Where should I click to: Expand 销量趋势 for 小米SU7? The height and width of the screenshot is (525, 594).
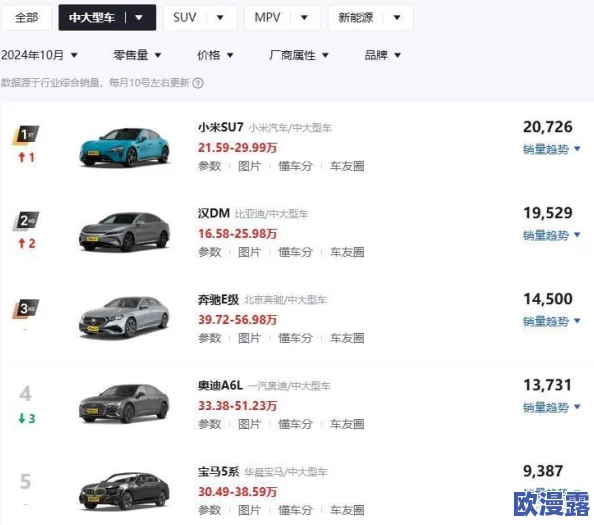tap(552, 149)
